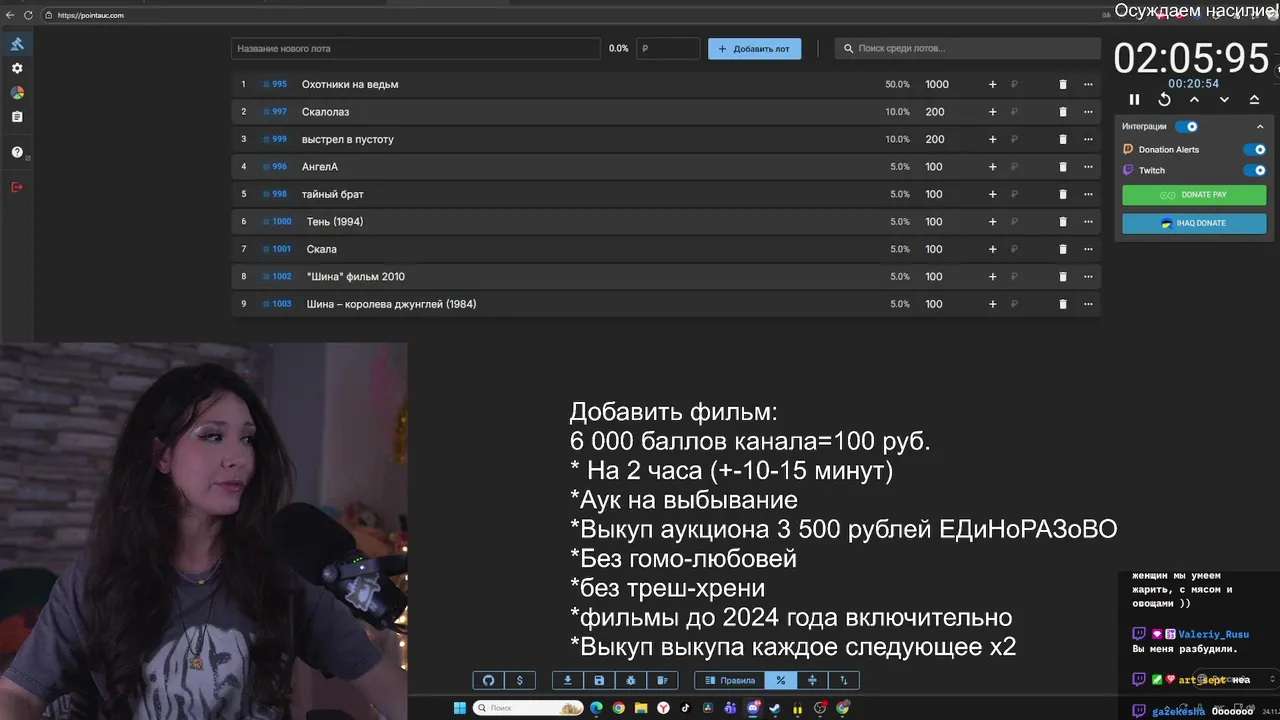Open more options for "Охотники на ведьм"
The image size is (1280, 720).
click(x=1087, y=85)
